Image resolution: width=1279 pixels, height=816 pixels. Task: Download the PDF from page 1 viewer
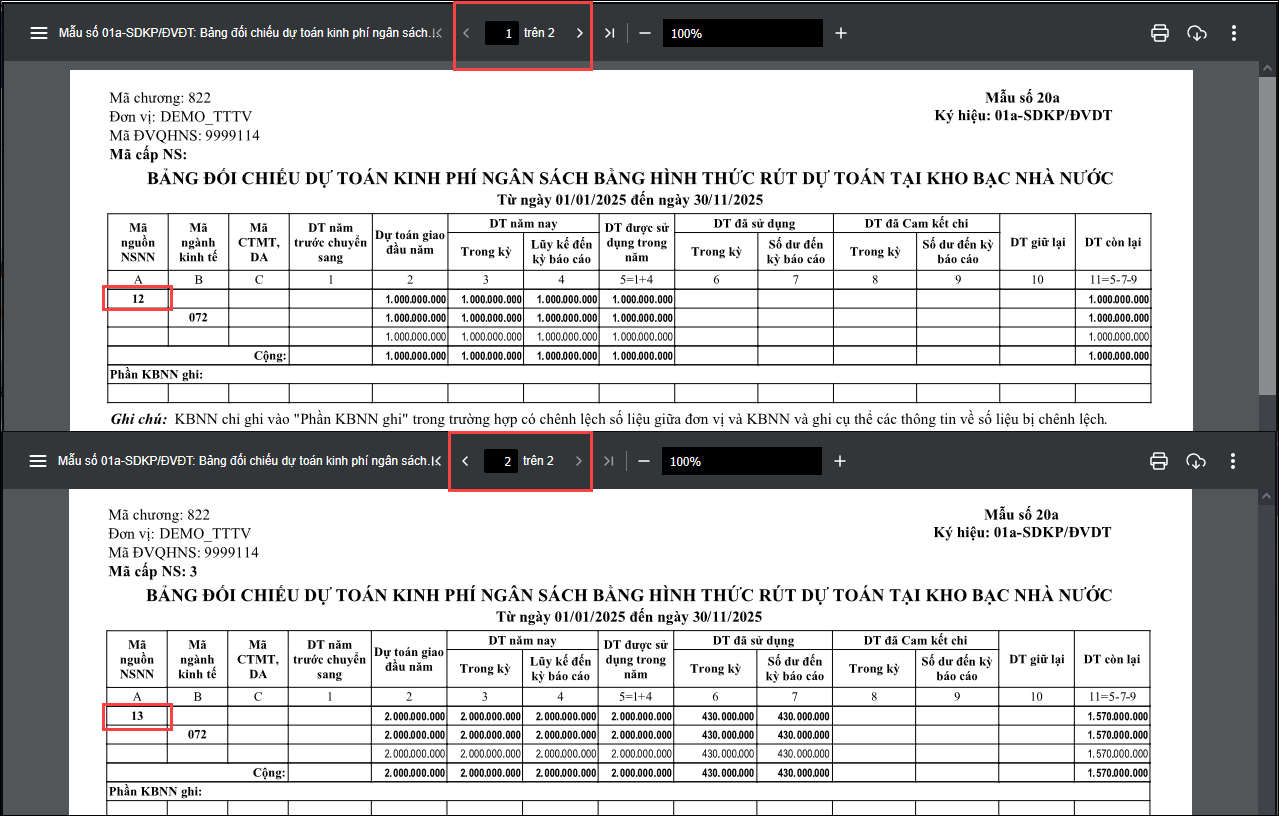point(1196,33)
